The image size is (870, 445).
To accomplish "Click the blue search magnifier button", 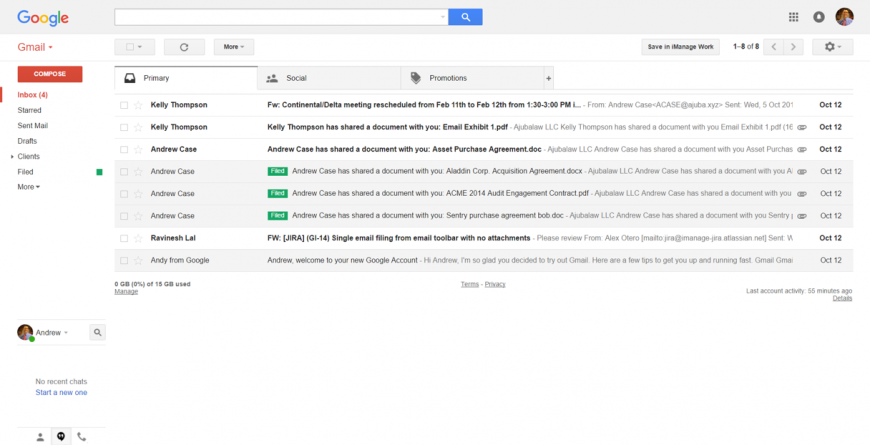I will [x=465, y=17].
